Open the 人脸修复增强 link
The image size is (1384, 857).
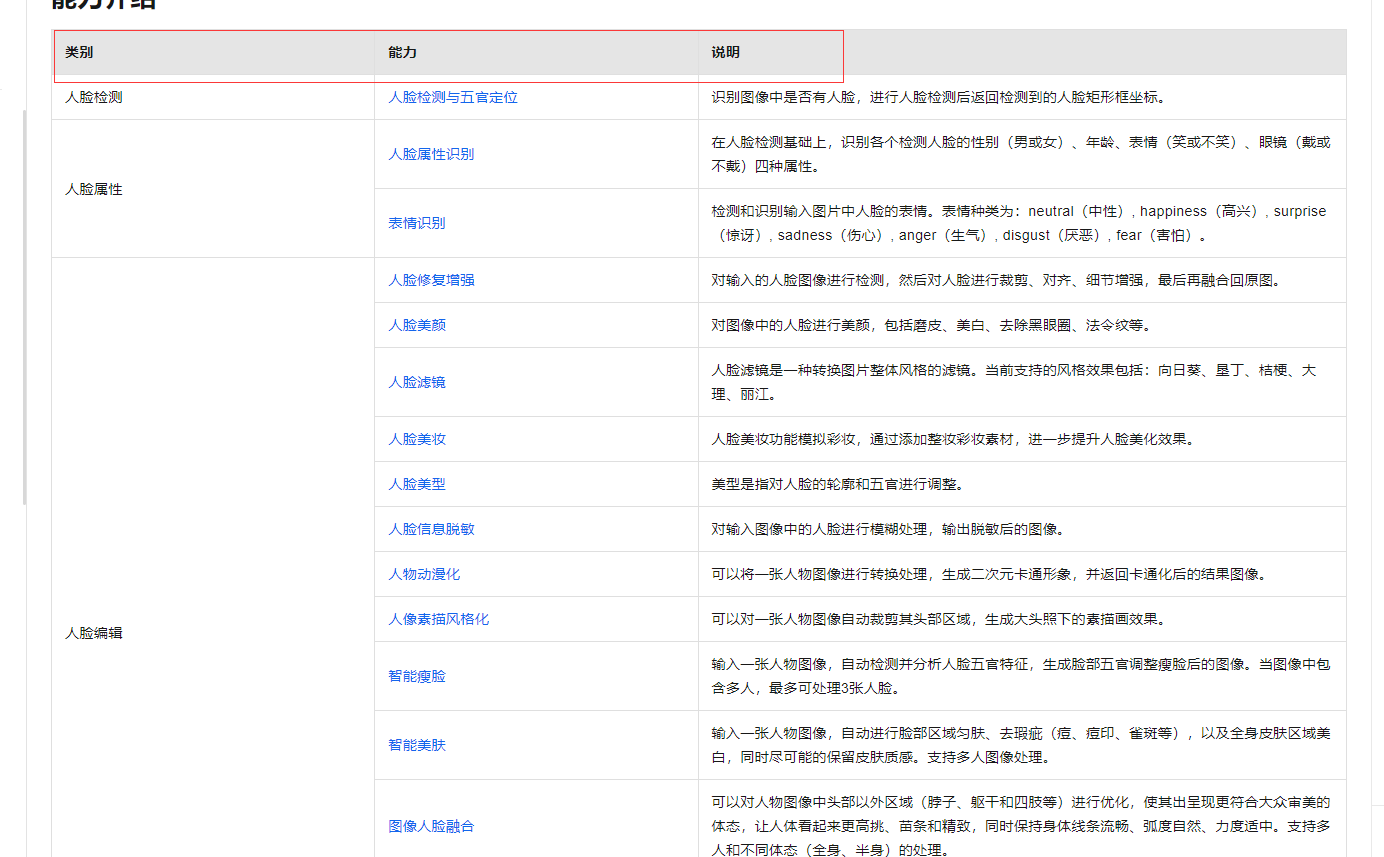coord(431,280)
